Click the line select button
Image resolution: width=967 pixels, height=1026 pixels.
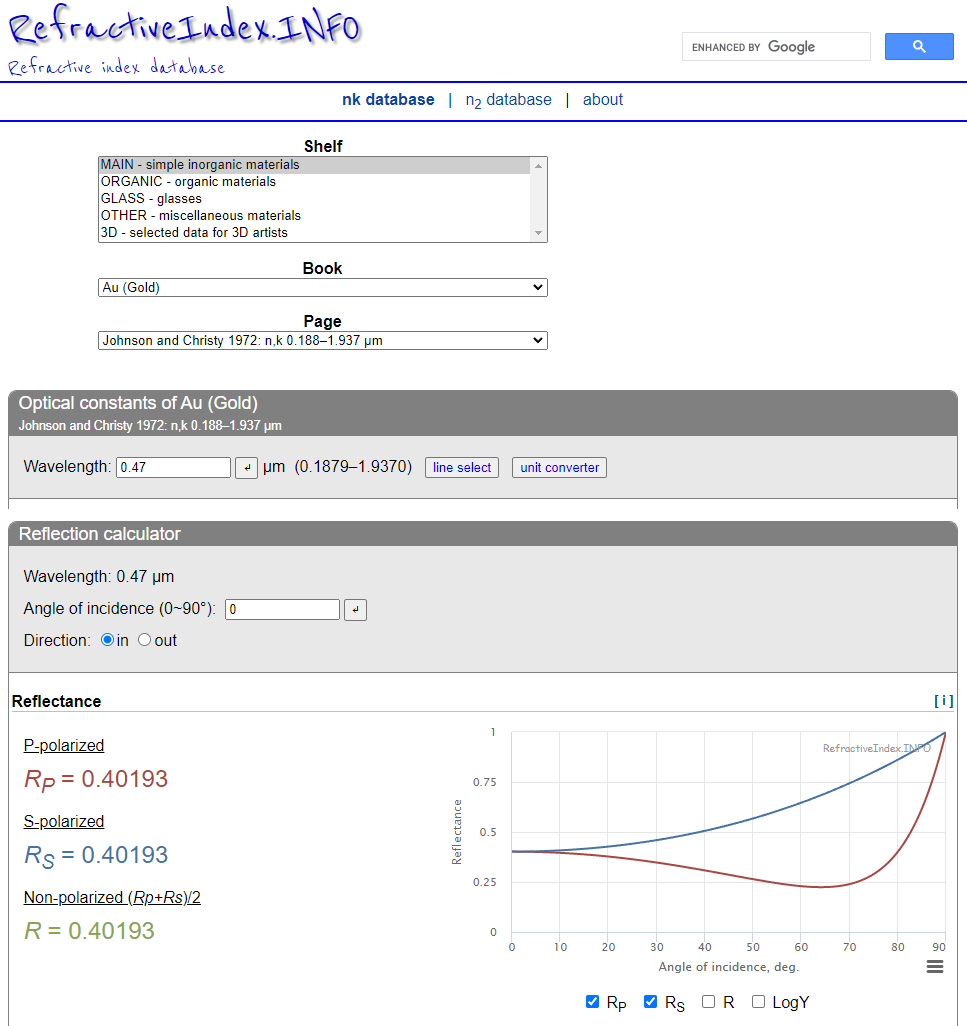tap(462, 467)
